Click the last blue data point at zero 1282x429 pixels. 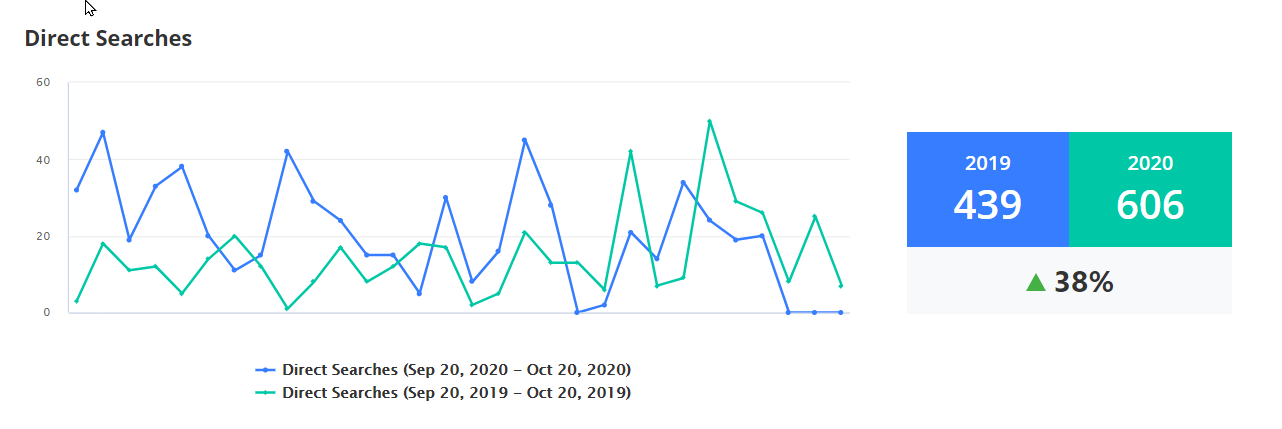click(x=840, y=312)
